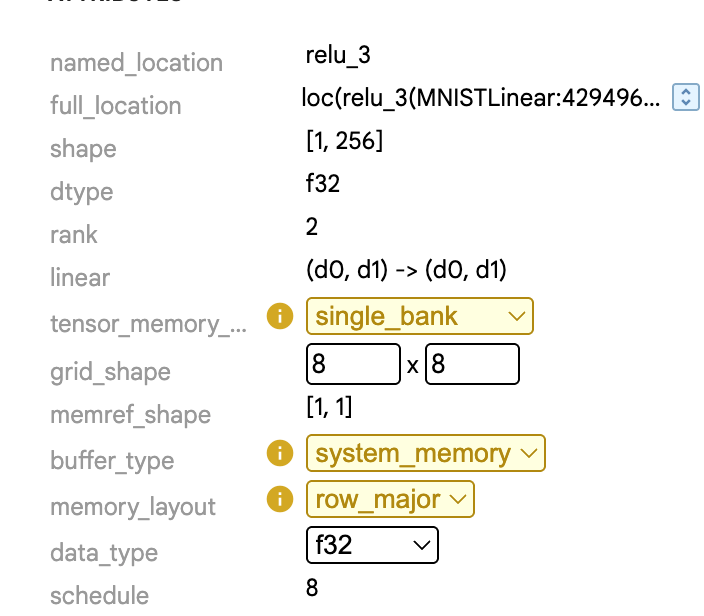
Task: Click the second grid_shape input field
Action: click(x=472, y=364)
